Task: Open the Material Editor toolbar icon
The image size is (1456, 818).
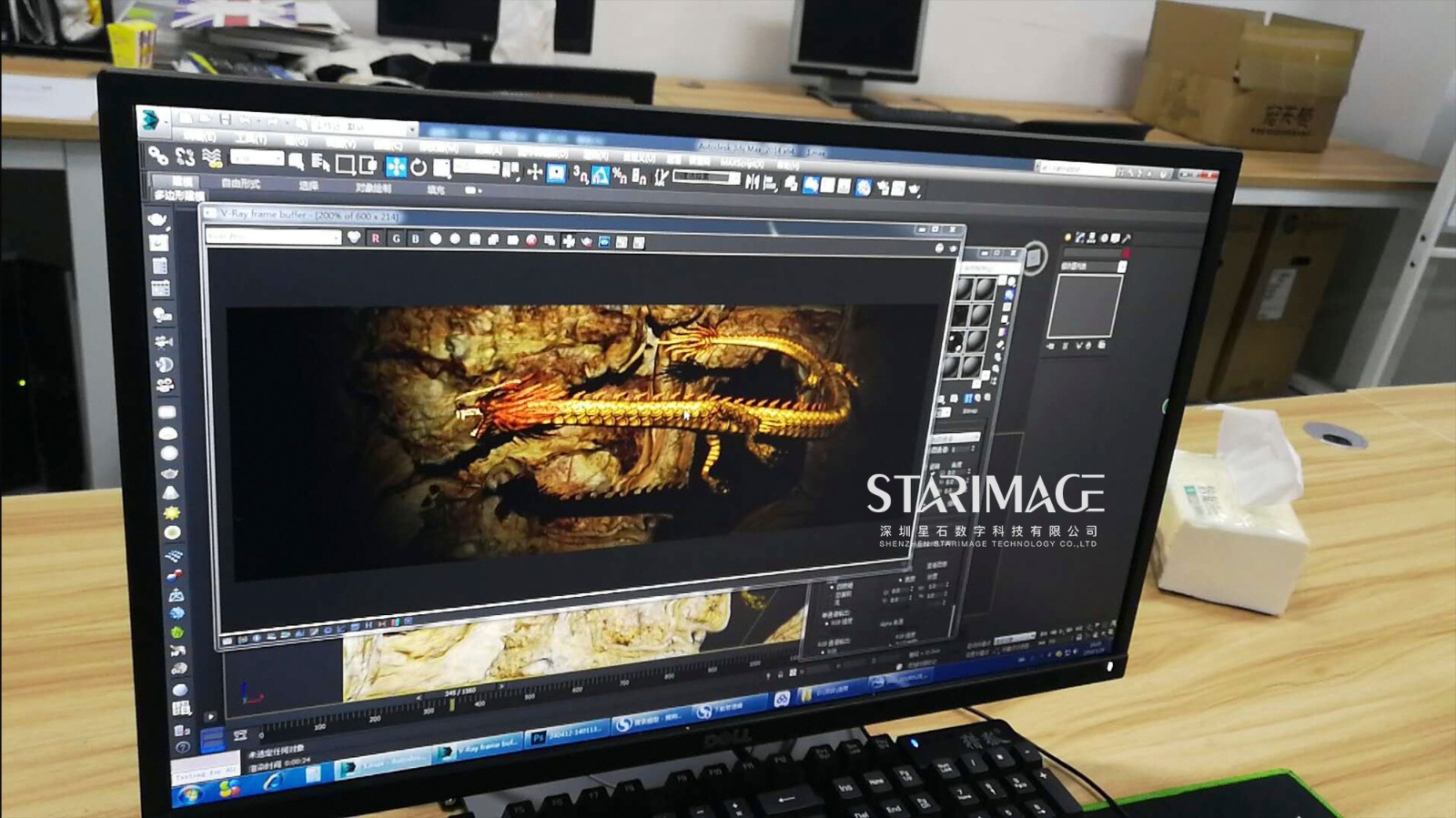Action: pyautogui.click(x=864, y=187)
